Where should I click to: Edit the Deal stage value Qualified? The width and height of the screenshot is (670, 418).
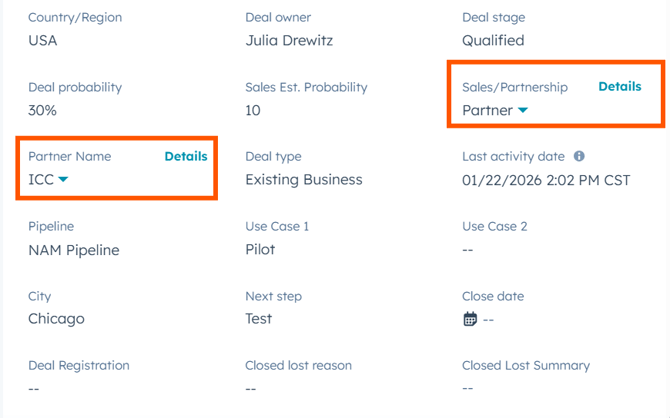[x=493, y=41]
